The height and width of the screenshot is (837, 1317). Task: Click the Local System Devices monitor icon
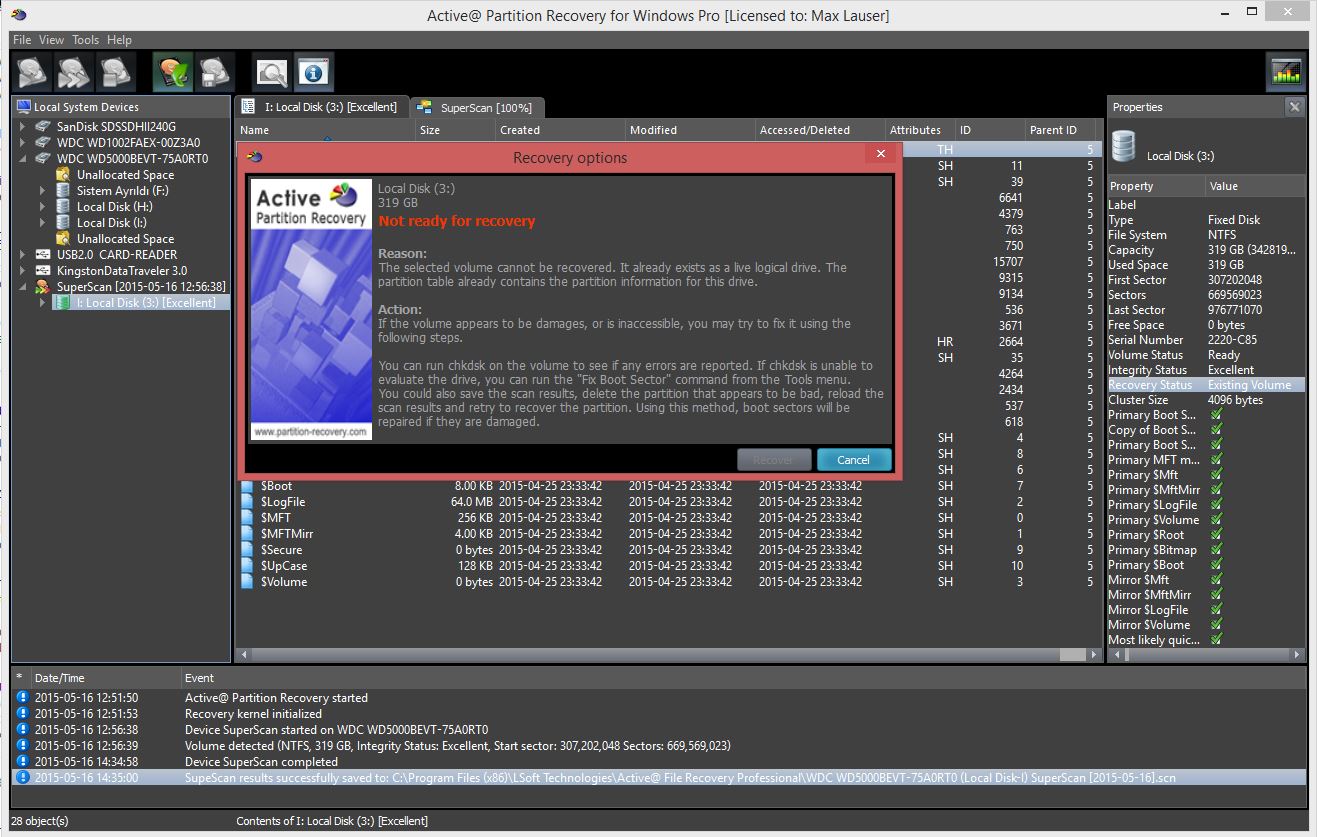(23, 107)
